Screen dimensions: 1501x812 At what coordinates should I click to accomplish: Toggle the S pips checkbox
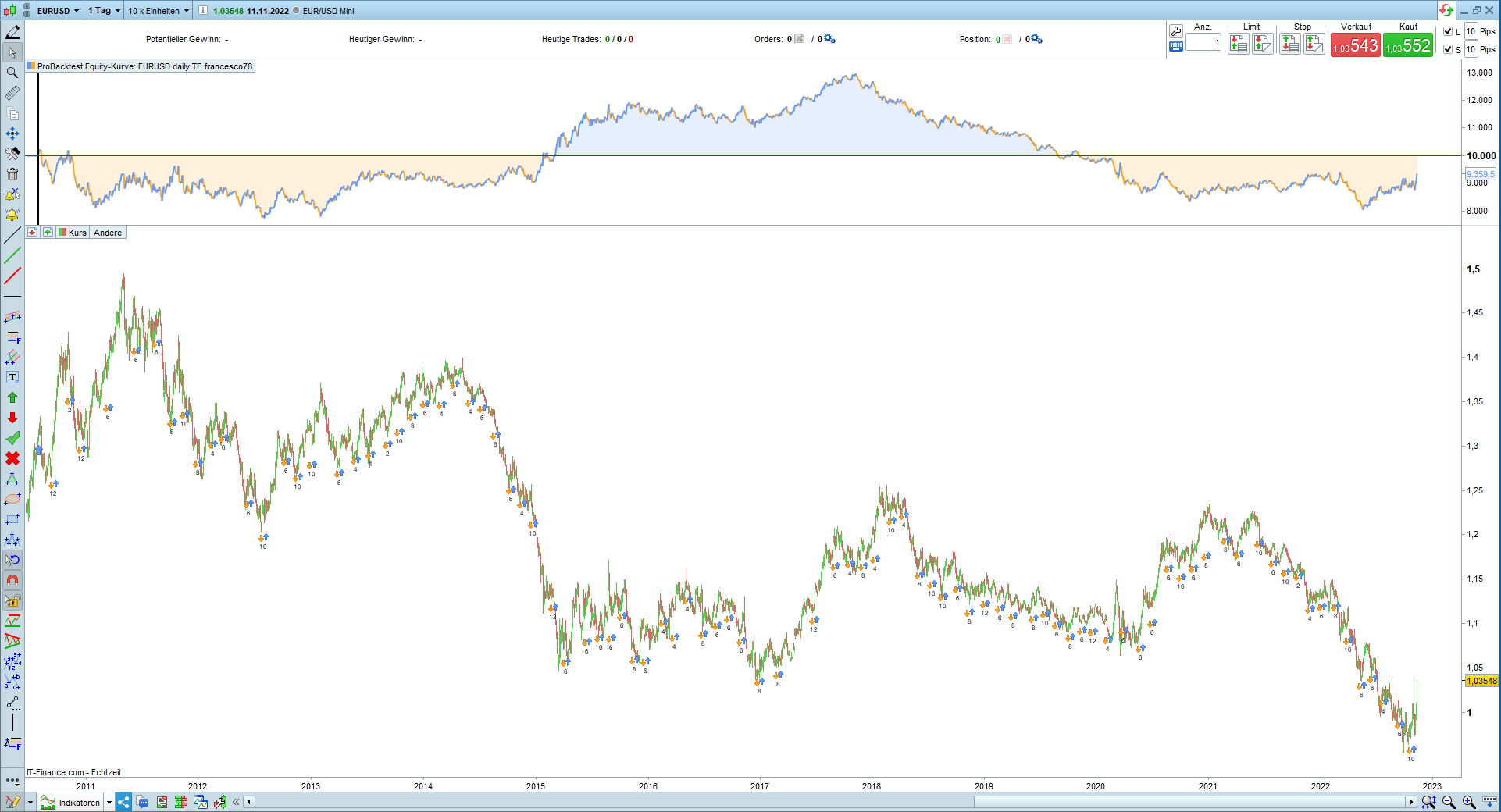point(1448,49)
